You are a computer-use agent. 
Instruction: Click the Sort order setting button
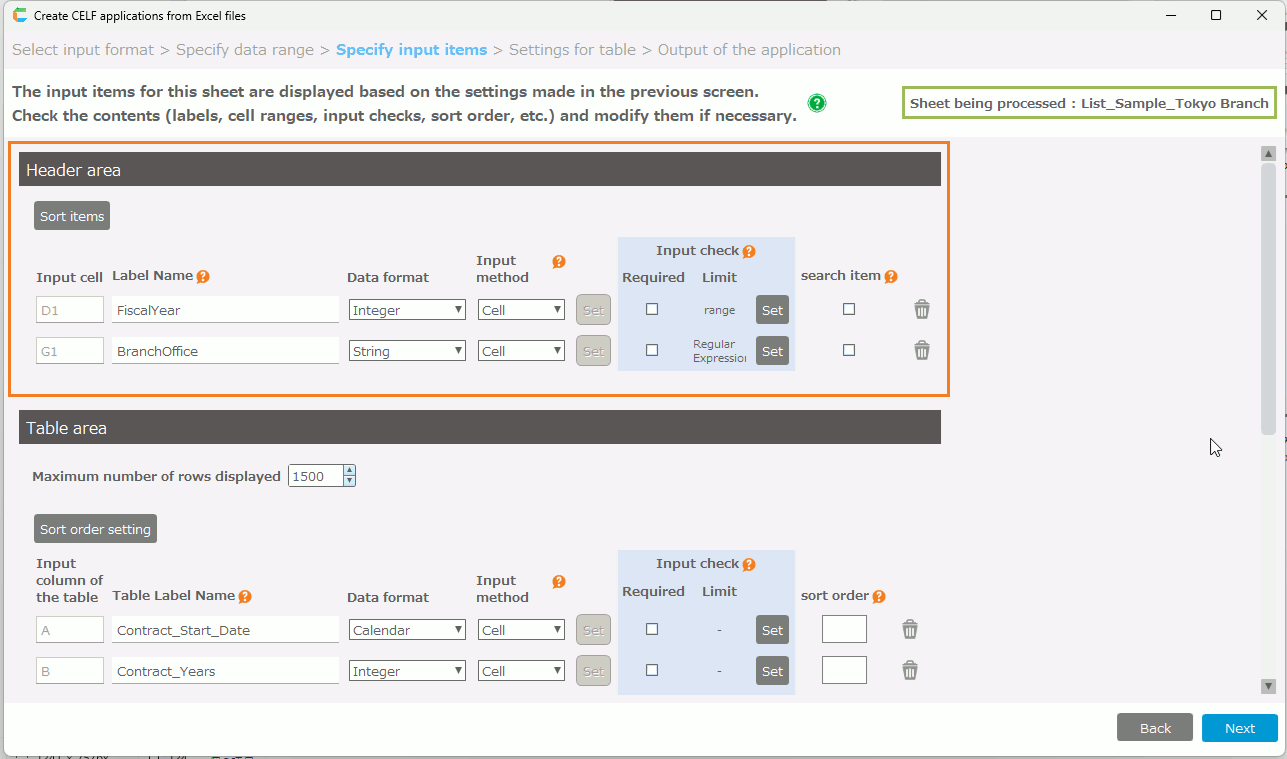click(95, 529)
